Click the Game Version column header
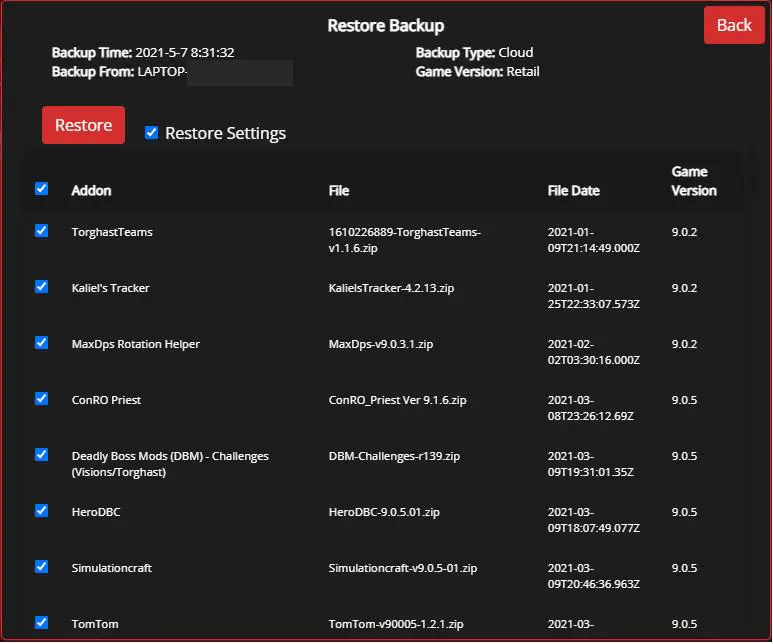This screenshot has height=644, width=773. [x=694, y=181]
